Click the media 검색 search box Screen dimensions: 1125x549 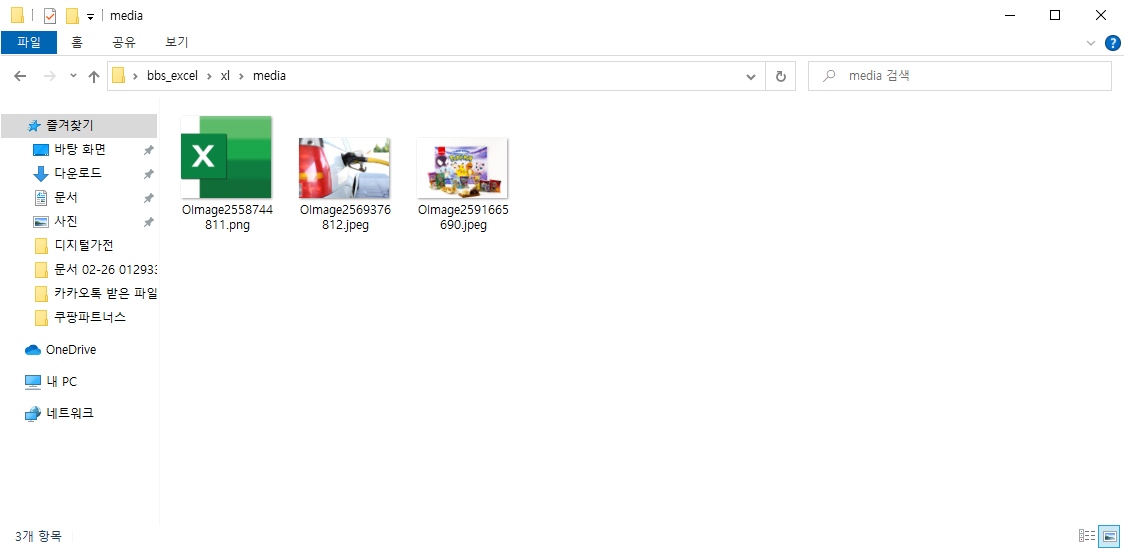pos(959,75)
